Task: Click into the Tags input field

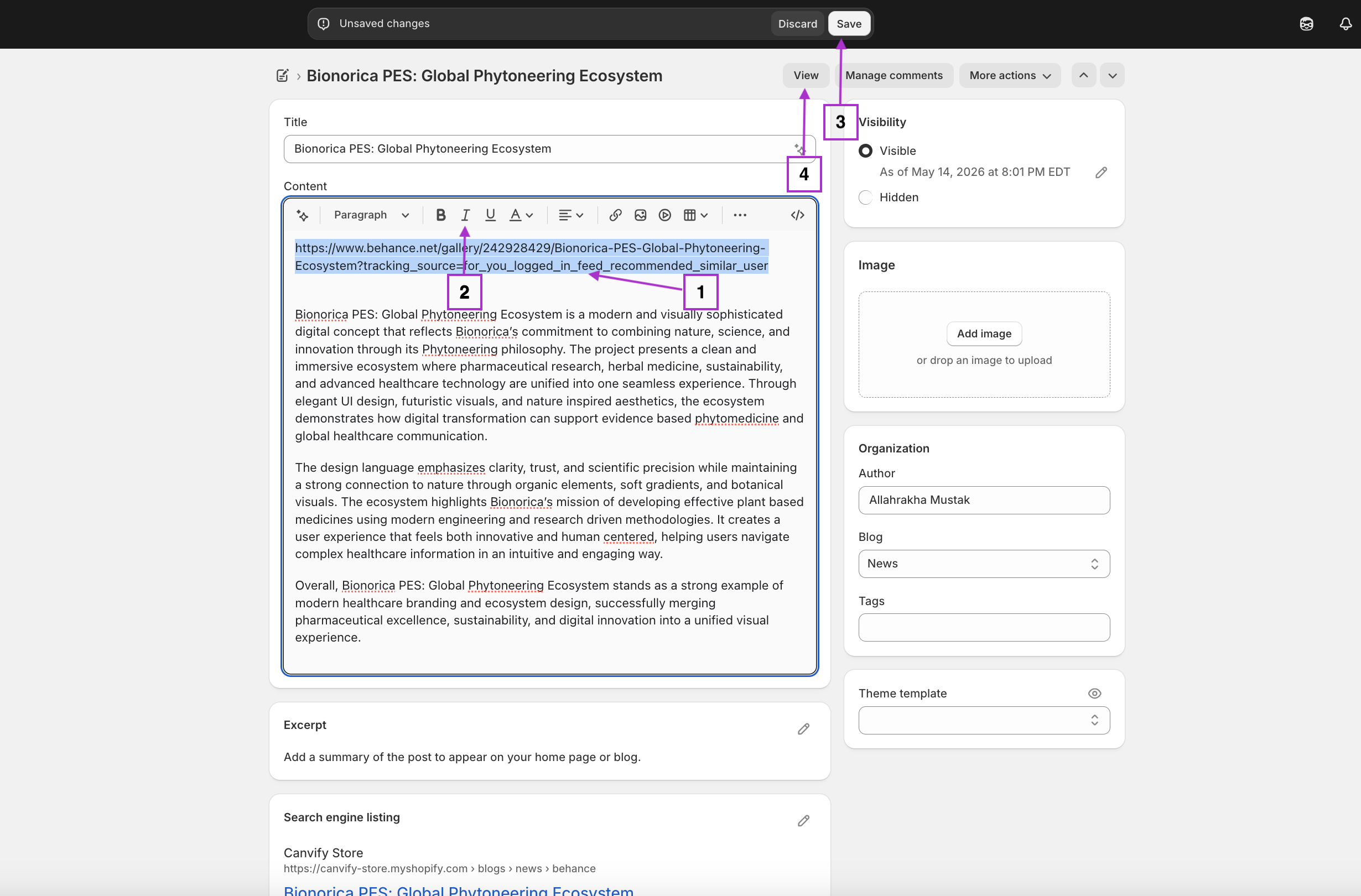Action: pos(984,627)
